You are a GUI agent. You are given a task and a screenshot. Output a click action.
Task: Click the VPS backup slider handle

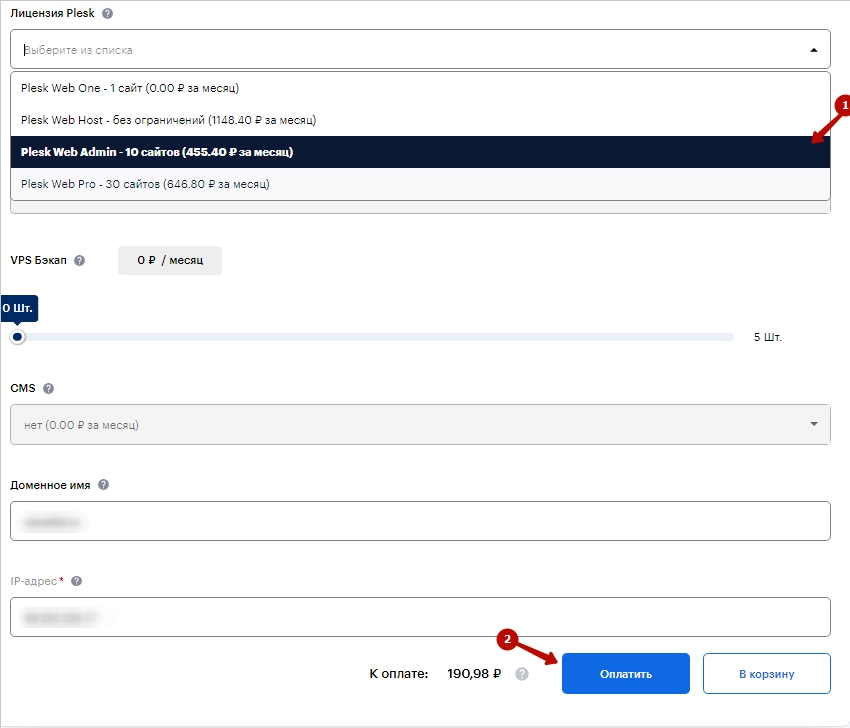[17, 337]
